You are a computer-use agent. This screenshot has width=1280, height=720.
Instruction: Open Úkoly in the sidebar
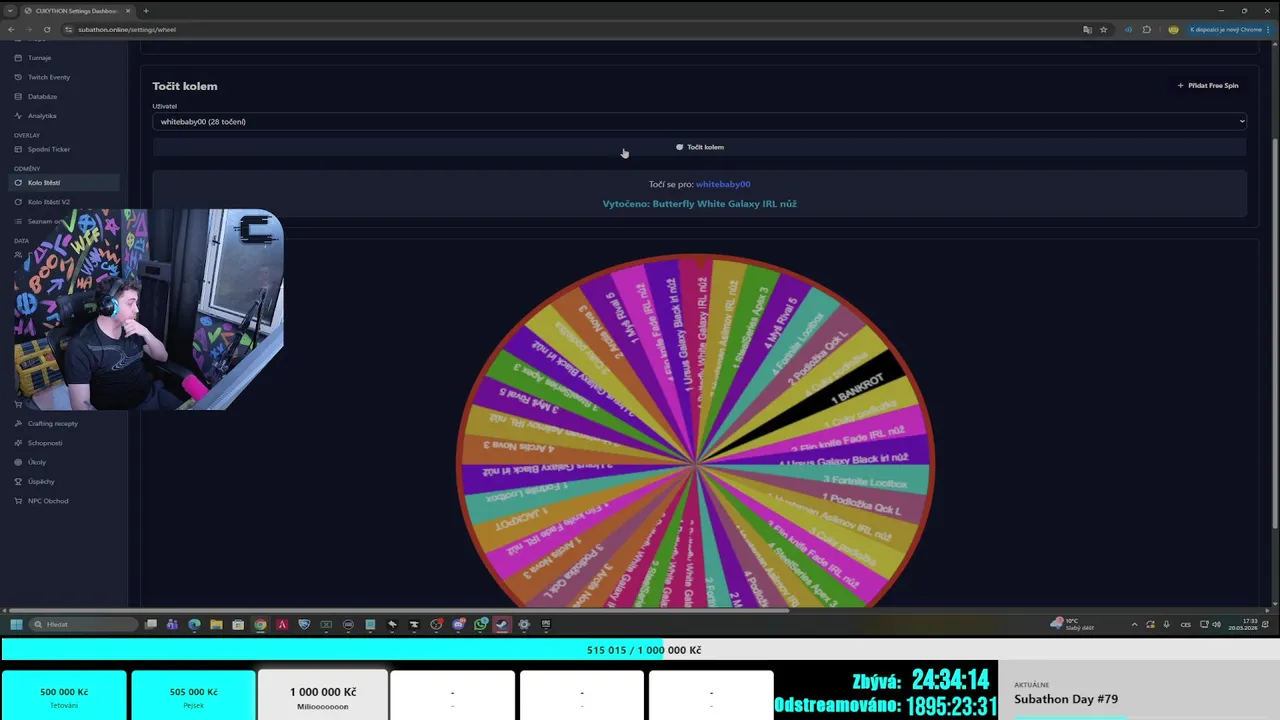click(64, 462)
